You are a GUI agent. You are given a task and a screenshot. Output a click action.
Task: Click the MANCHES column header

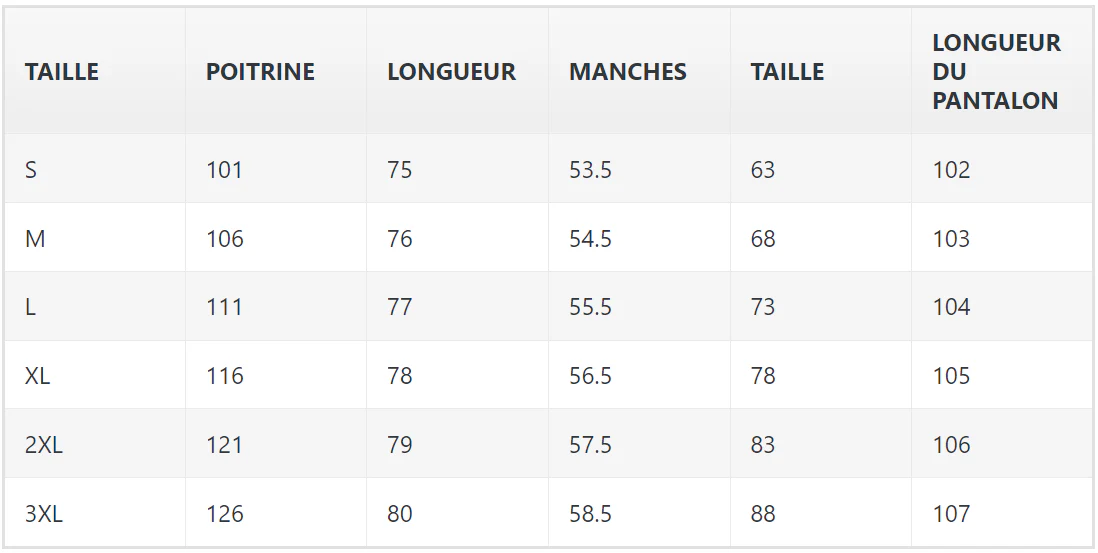[x=627, y=71]
